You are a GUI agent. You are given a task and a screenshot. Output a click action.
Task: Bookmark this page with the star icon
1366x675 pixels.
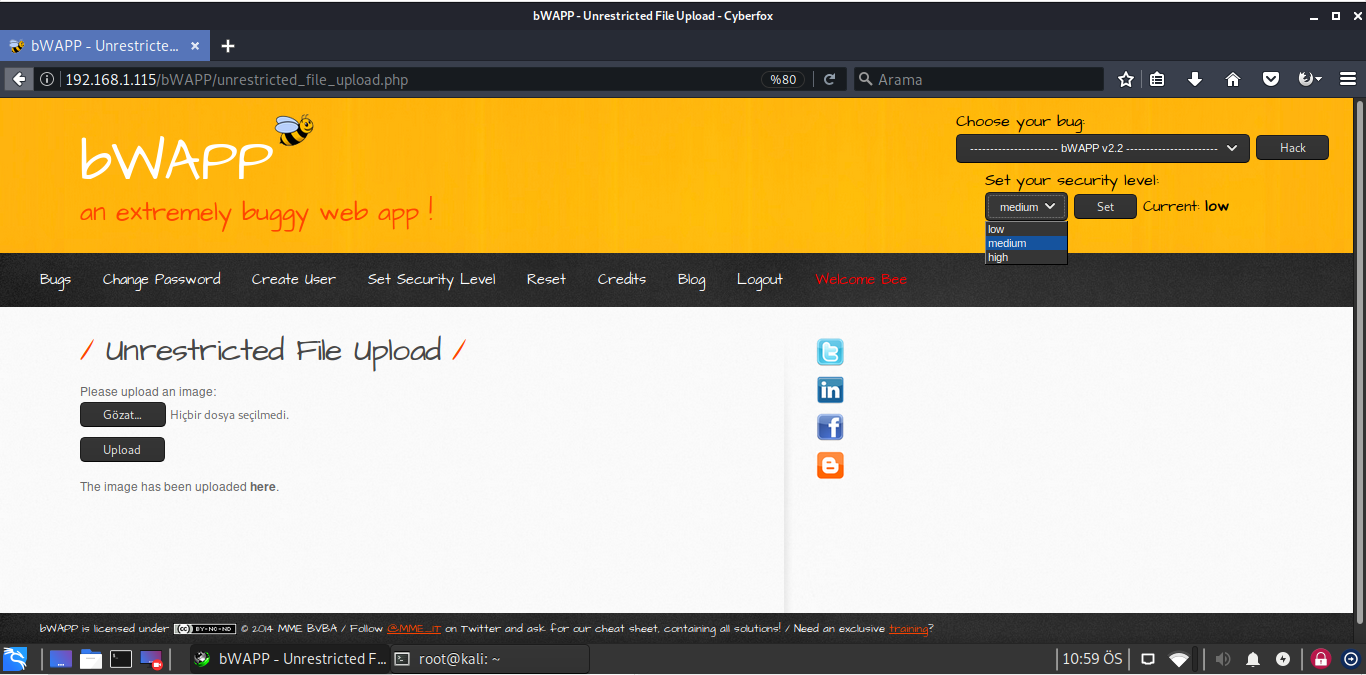pyautogui.click(x=1126, y=79)
